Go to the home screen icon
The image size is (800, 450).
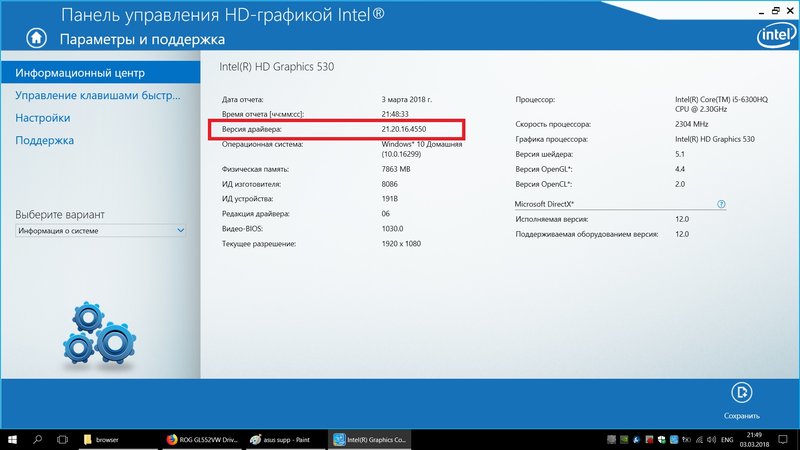36,38
